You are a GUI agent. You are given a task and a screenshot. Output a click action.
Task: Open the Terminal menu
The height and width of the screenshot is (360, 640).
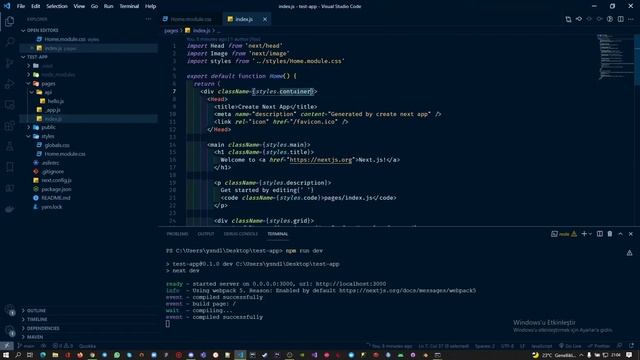(129, 6)
